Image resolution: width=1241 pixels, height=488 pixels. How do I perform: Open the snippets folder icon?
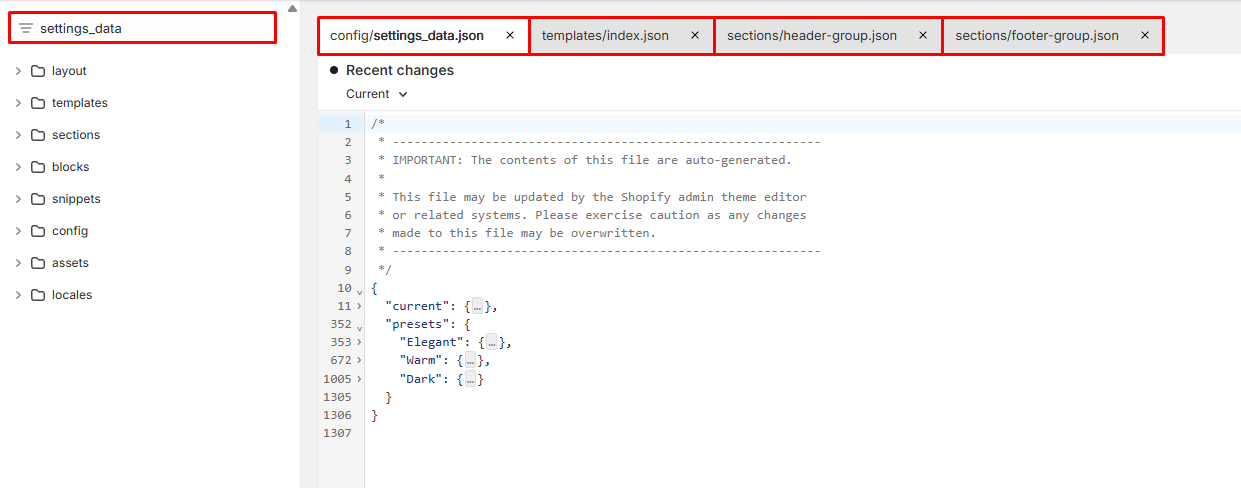click(38, 199)
